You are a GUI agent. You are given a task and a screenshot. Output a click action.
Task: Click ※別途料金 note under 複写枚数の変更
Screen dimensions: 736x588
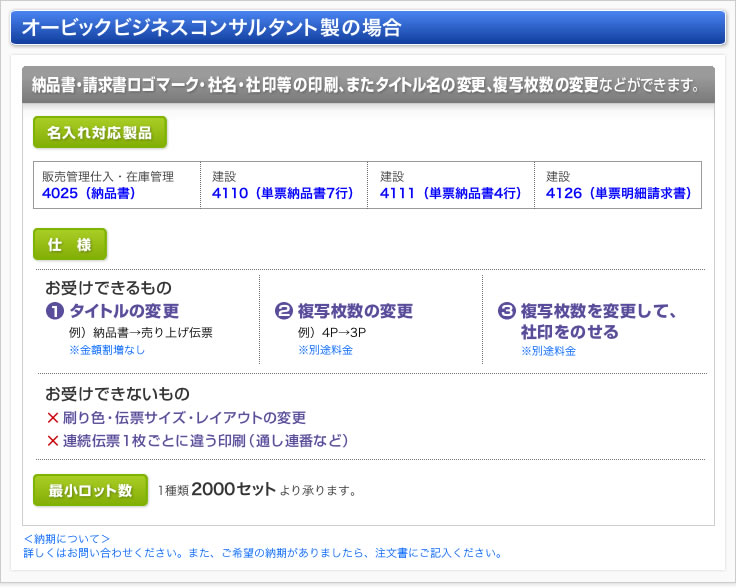325,350
